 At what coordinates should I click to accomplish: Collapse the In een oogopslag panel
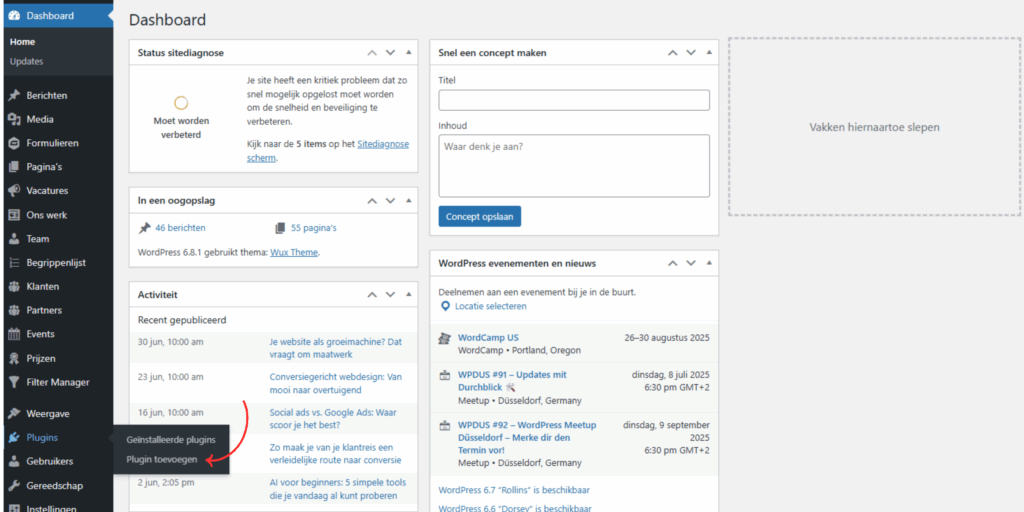409,200
